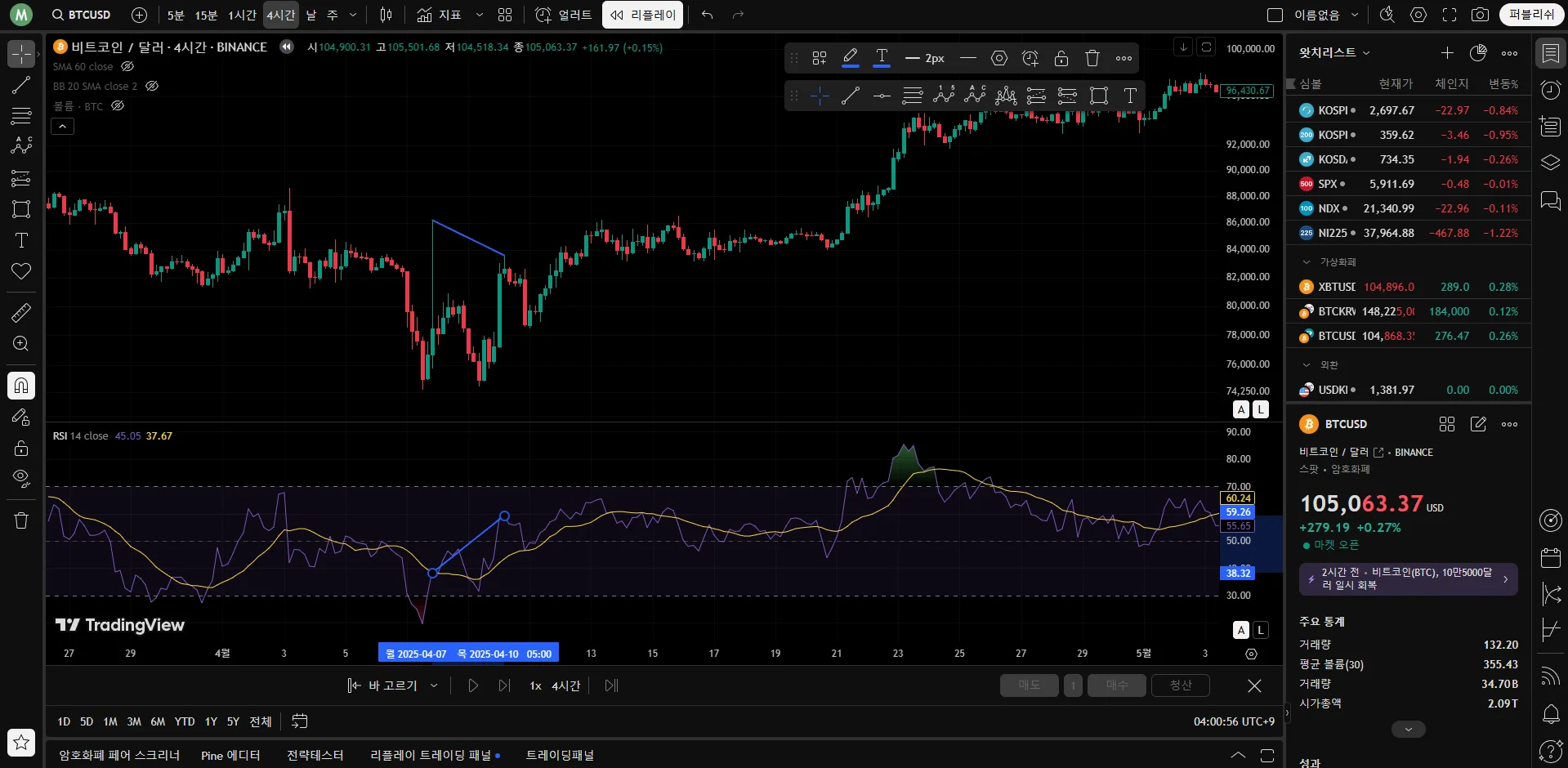Show the BB 20 SMA close indicator
This screenshot has width=1568, height=768.
[x=152, y=86]
